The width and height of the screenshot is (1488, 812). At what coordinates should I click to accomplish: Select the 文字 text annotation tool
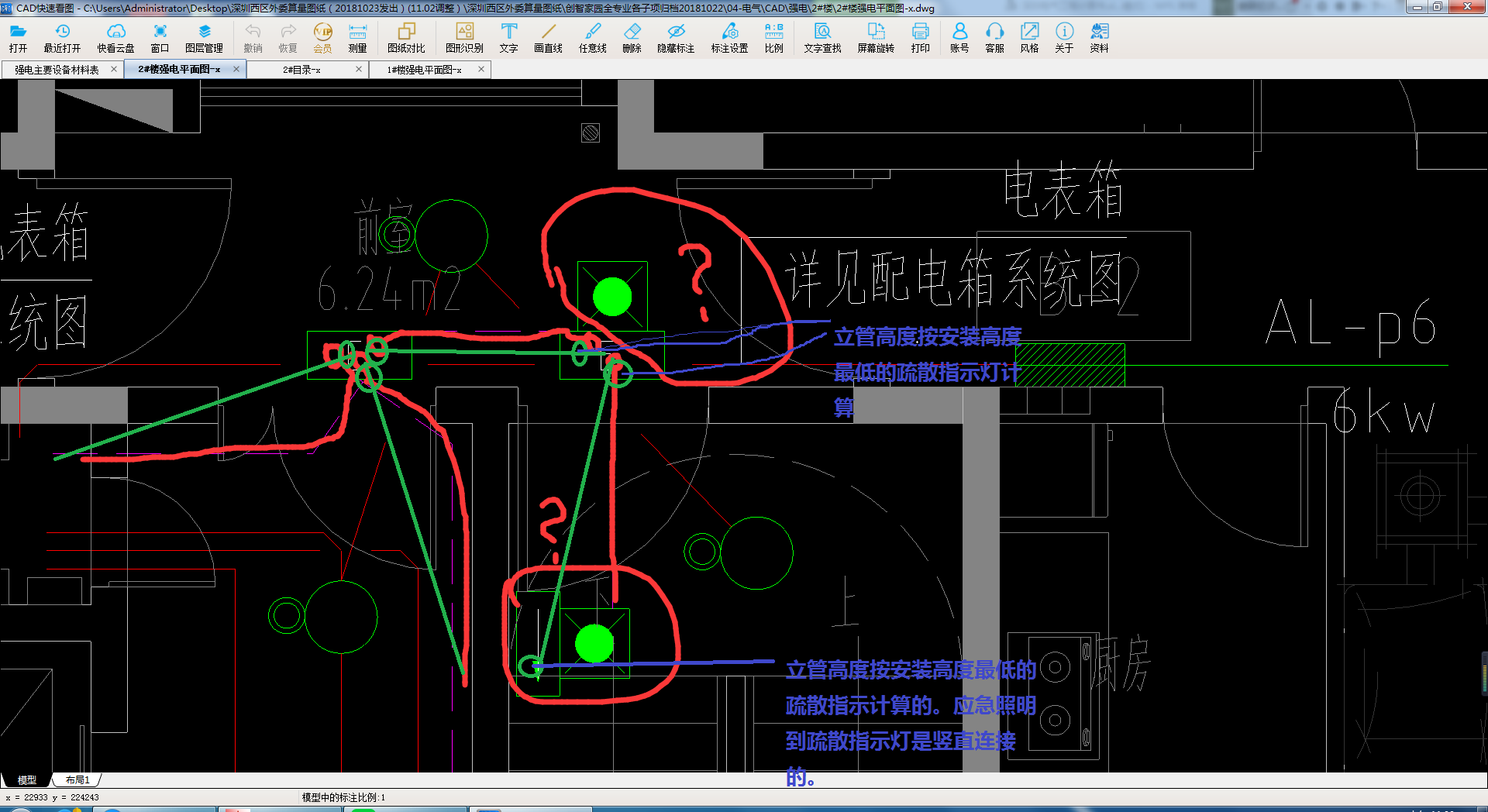point(508,38)
